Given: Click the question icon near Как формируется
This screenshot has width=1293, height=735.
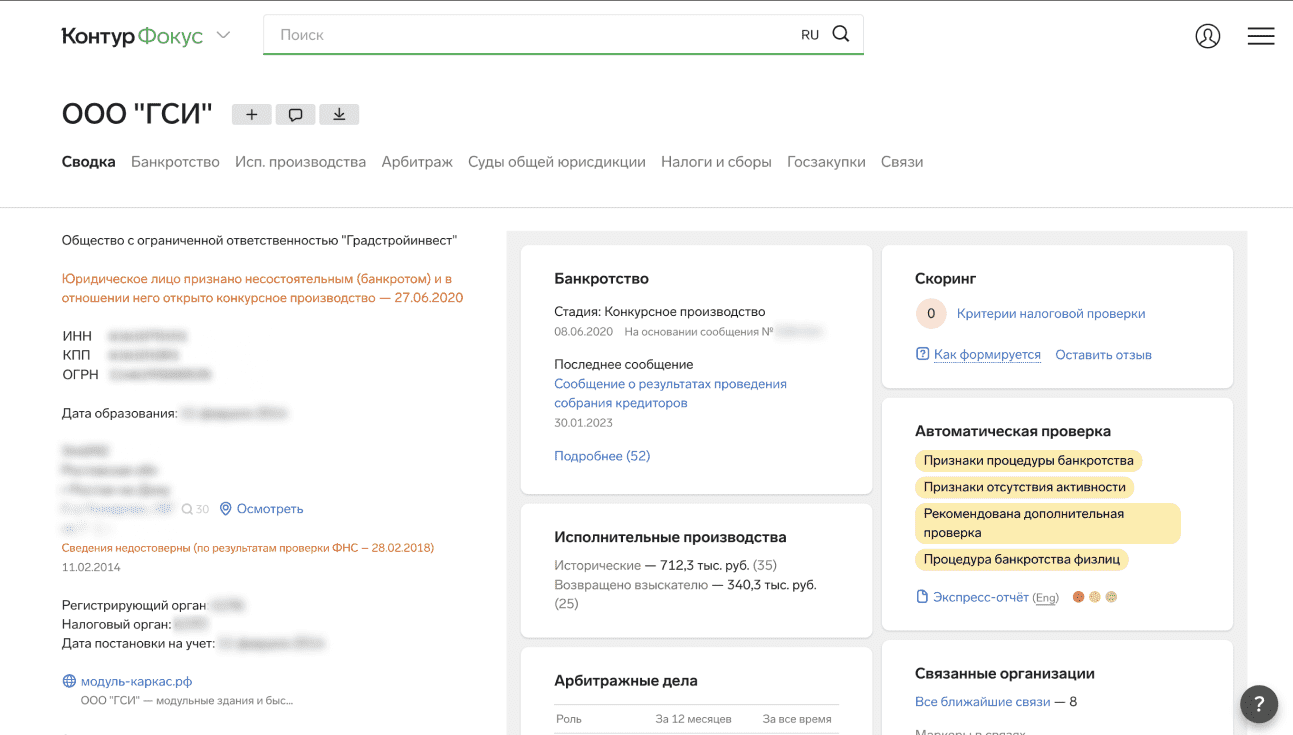Looking at the screenshot, I should pyautogui.click(x=922, y=355).
